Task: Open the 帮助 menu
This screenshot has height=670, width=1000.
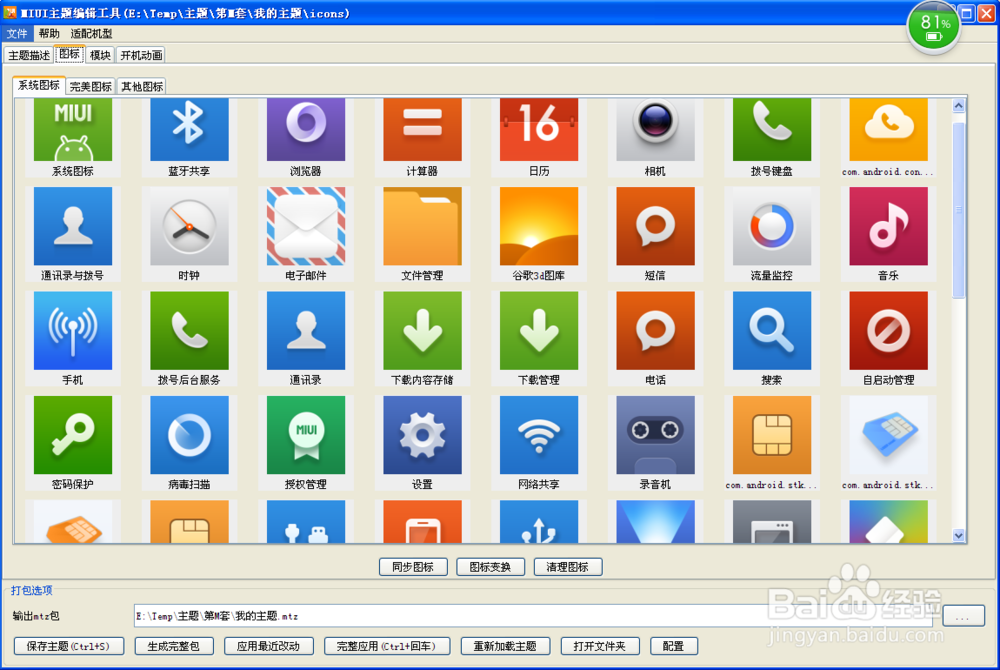Action: pos(49,34)
